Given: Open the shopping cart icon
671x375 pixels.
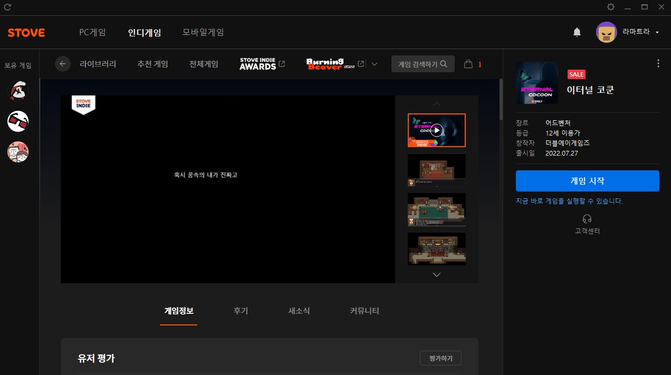Looking at the screenshot, I should tap(468, 64).
